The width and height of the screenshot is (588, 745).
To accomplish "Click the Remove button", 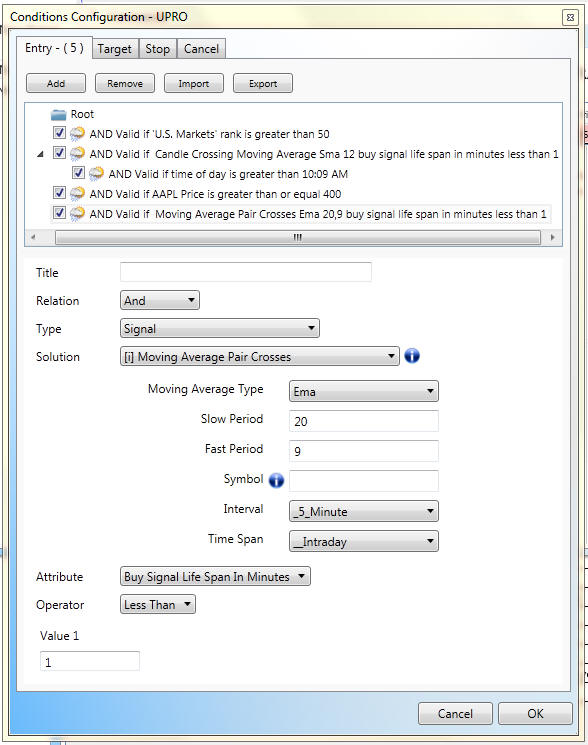I will point(125,84).
